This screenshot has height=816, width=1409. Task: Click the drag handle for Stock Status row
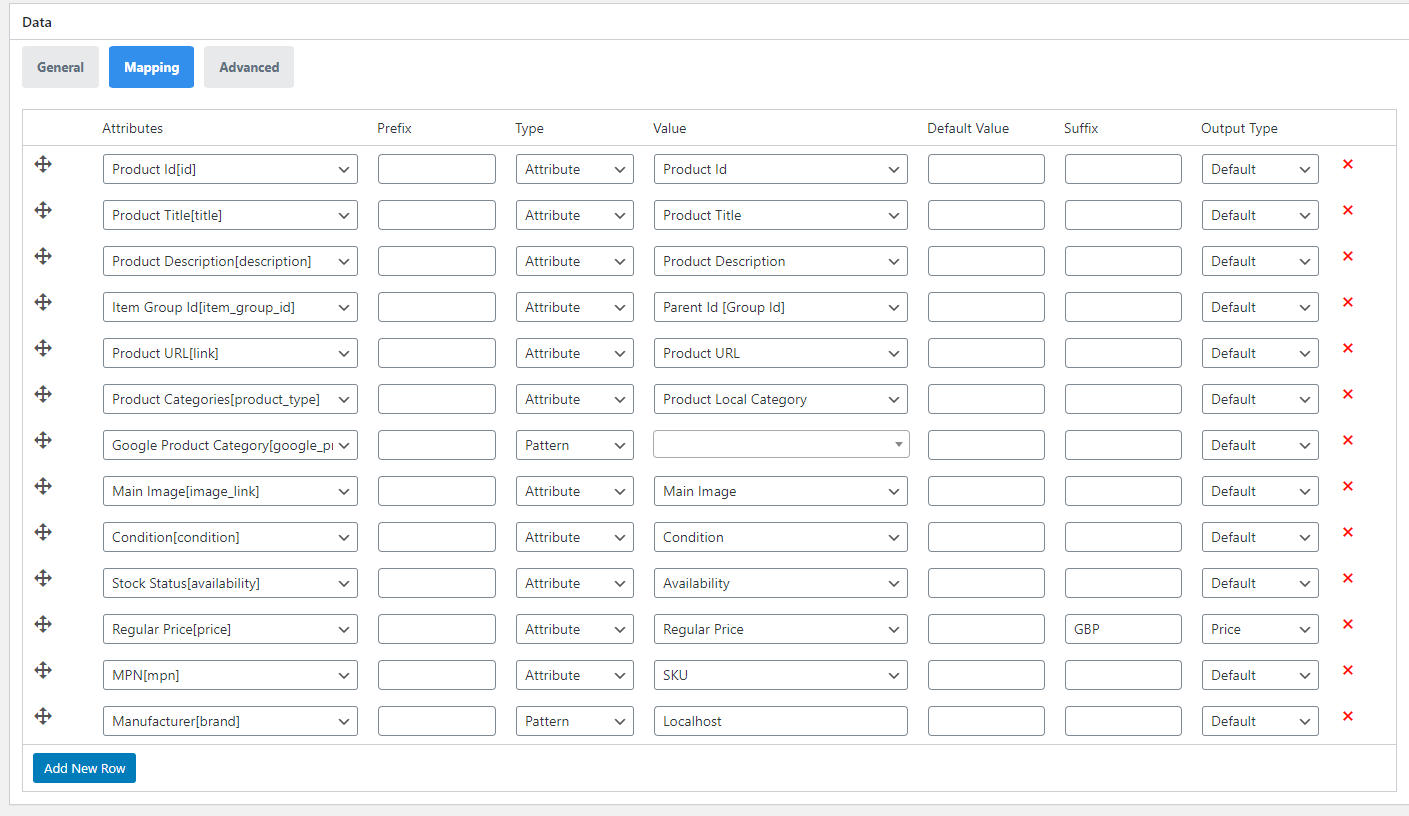point(43,578)
